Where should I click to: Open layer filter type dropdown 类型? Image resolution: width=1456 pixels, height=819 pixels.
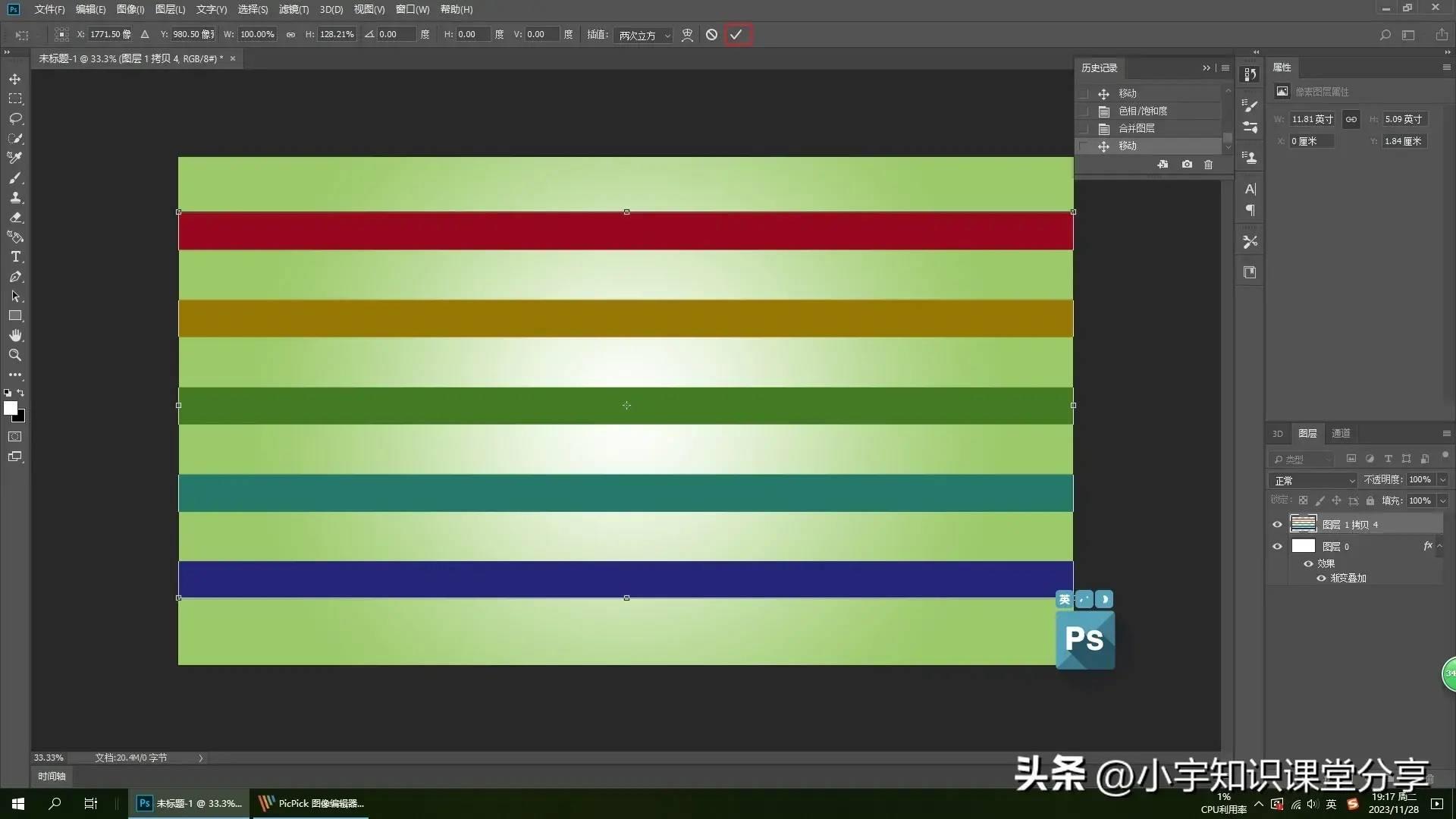click(1301, 460)
